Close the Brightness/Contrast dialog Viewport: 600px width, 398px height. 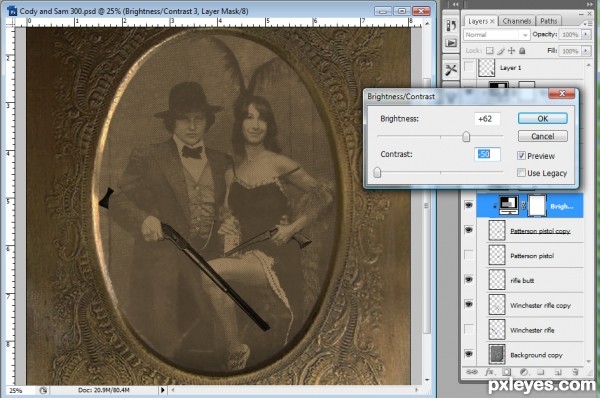(561, 93)
